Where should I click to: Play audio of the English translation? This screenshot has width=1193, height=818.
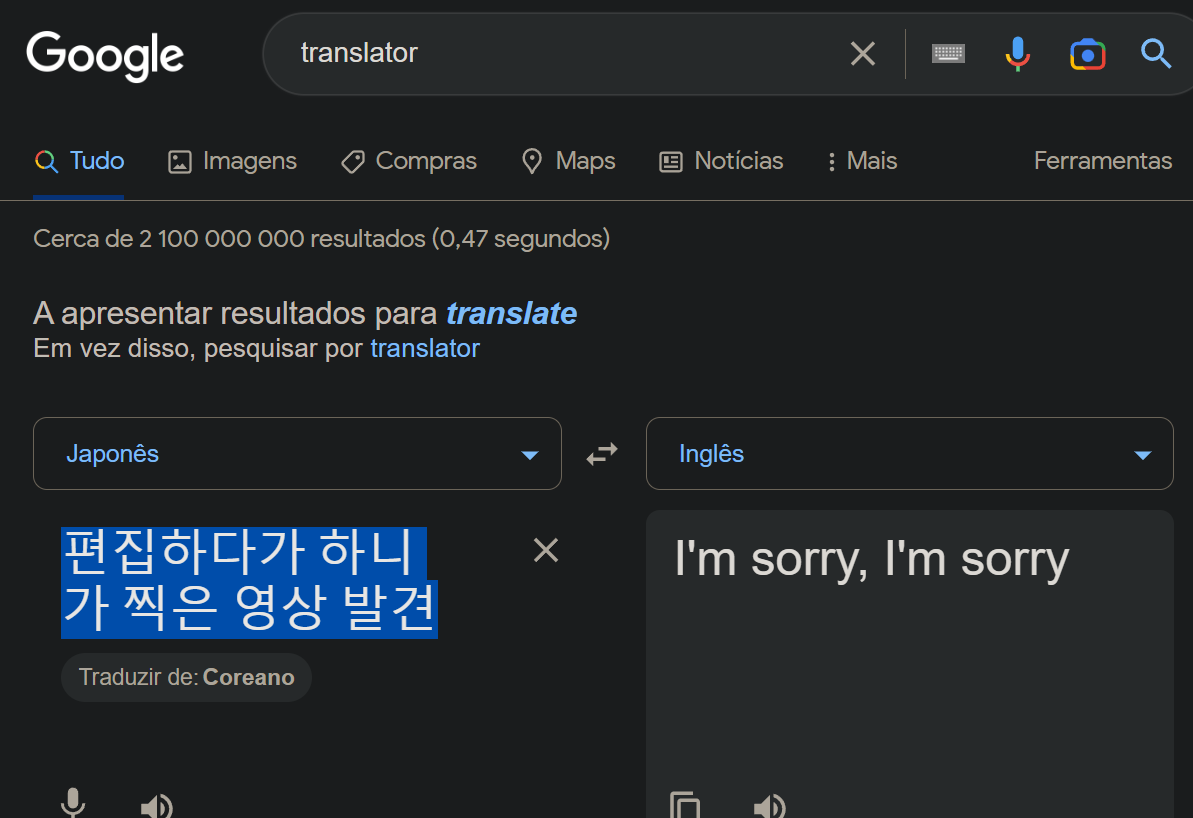[769, 805]
